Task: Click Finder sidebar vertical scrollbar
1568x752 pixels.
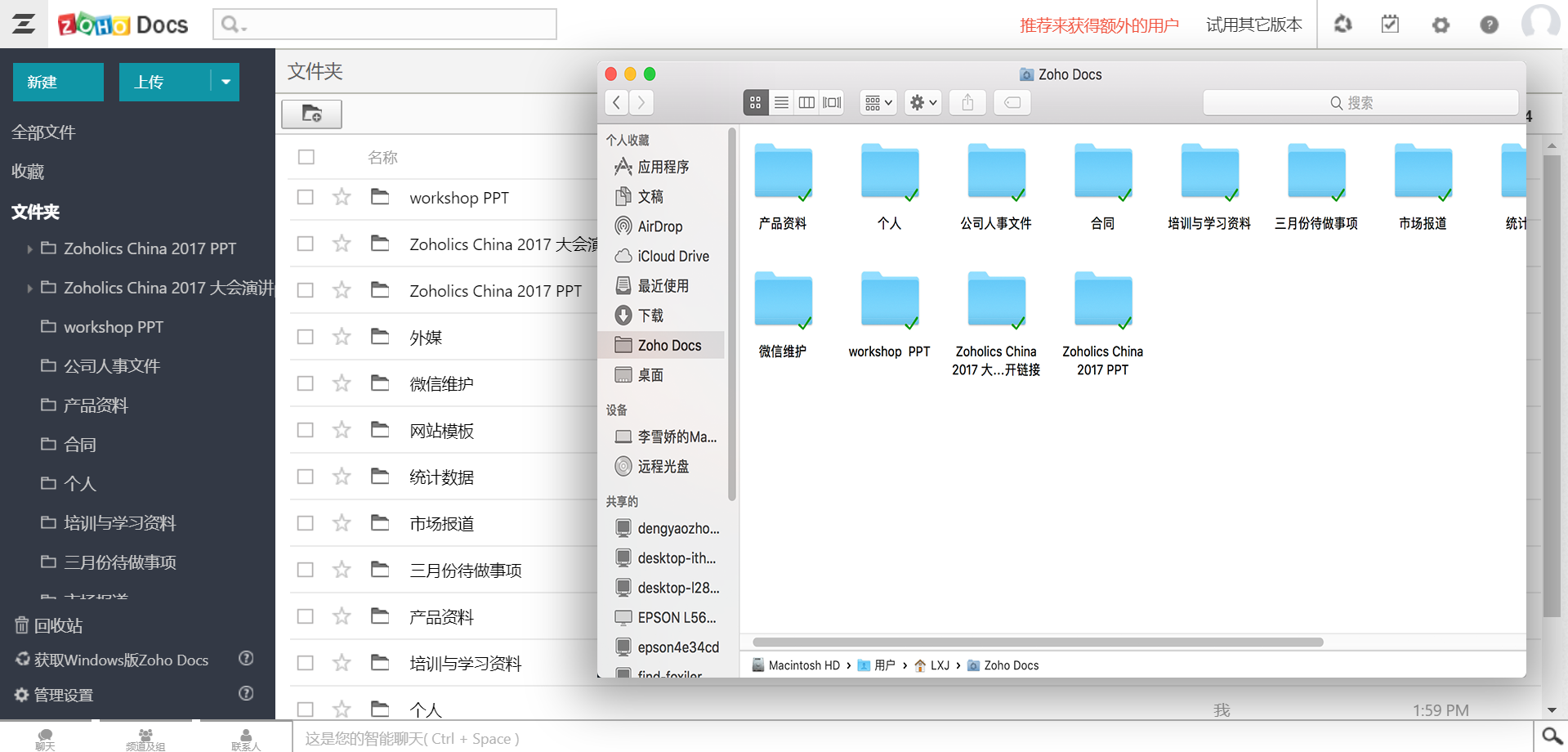Action: [x=732, y=314]
